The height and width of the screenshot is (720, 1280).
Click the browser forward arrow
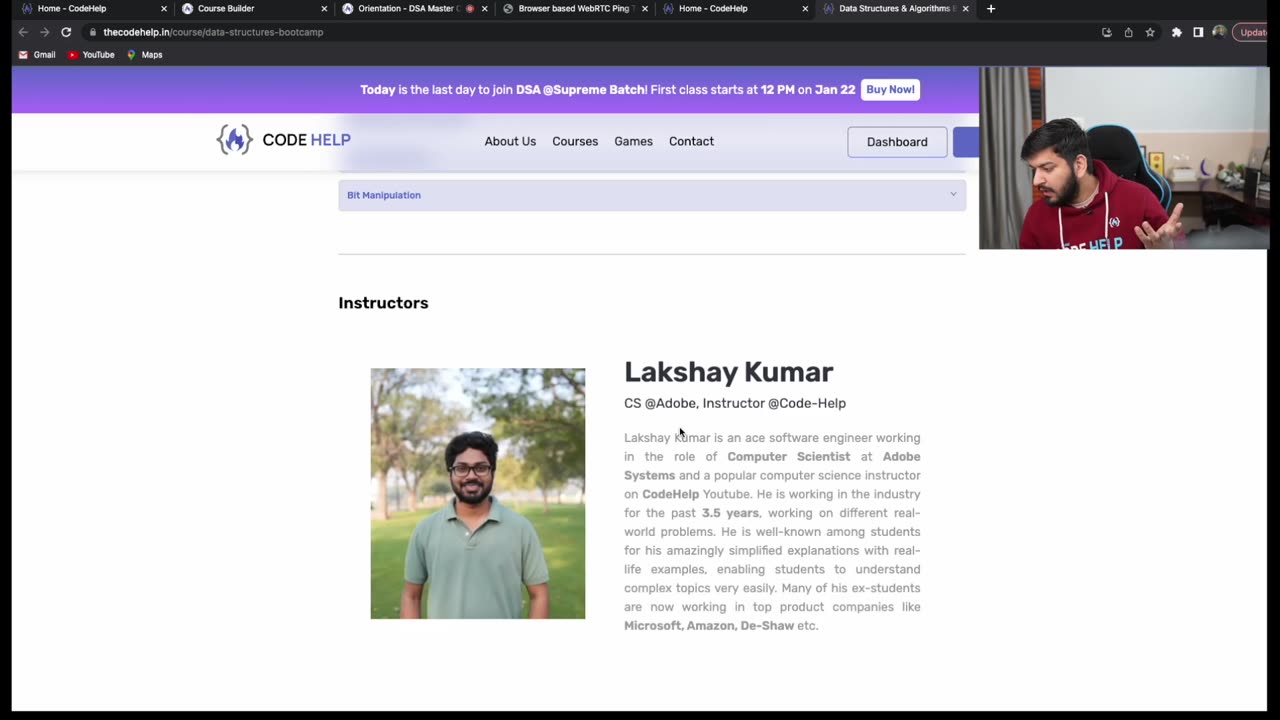tap(44, 32)
